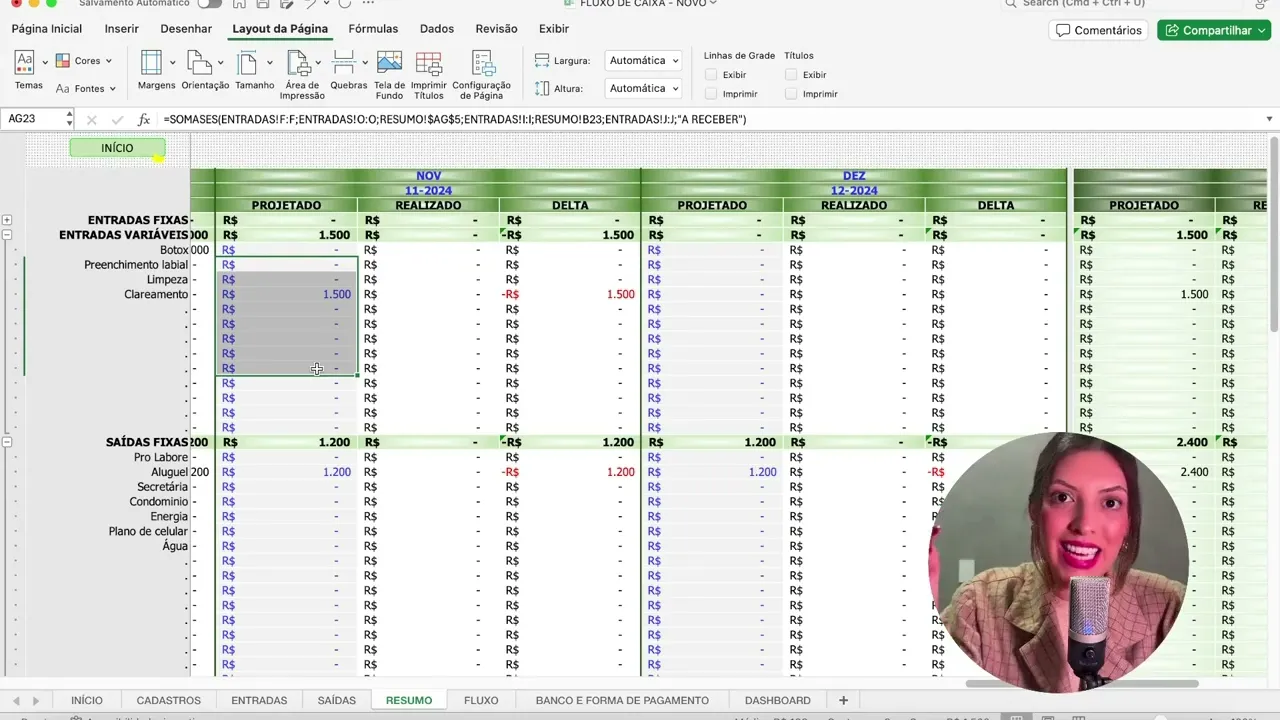Expand the formula bar chevron
This screenshot has width=1280, height=720.
[x=1270, y=119]
